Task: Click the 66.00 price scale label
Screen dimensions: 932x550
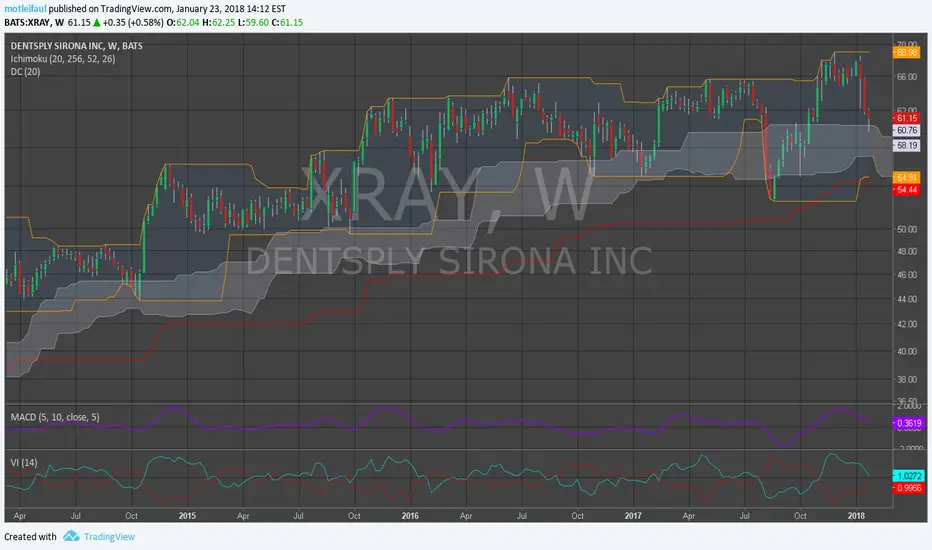Action: tap(906, 77)
